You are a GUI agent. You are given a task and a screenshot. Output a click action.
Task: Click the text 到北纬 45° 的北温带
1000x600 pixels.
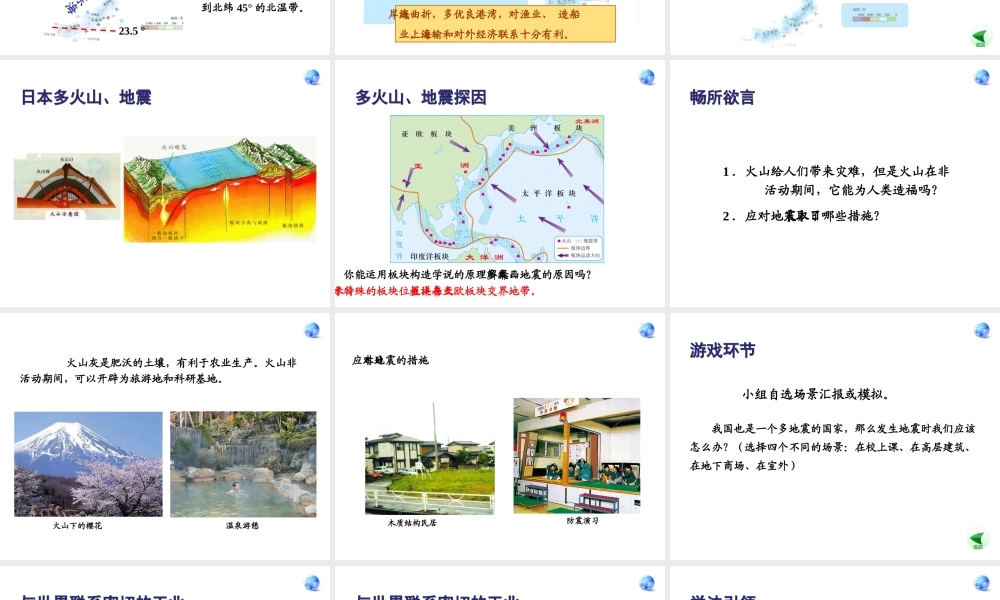pos(253,8)
